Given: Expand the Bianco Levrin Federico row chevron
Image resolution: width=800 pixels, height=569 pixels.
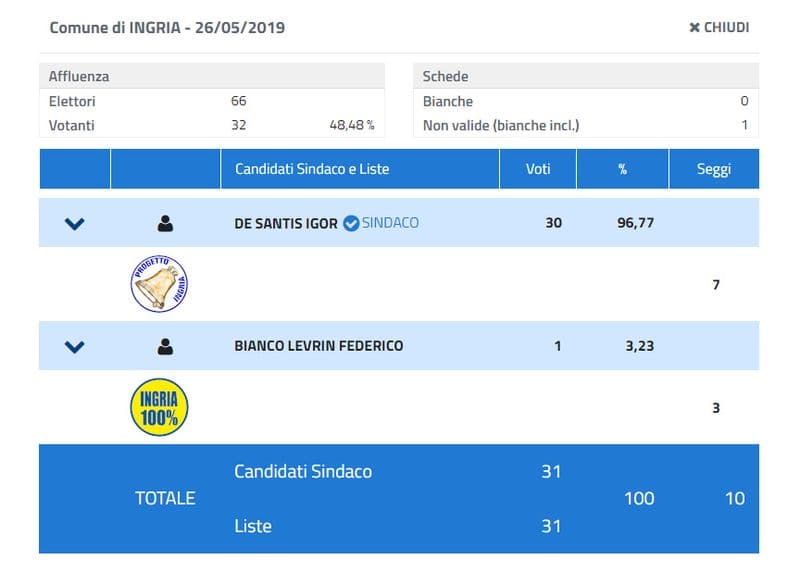Looking at the screenshot, I should (x=75, y=347).
